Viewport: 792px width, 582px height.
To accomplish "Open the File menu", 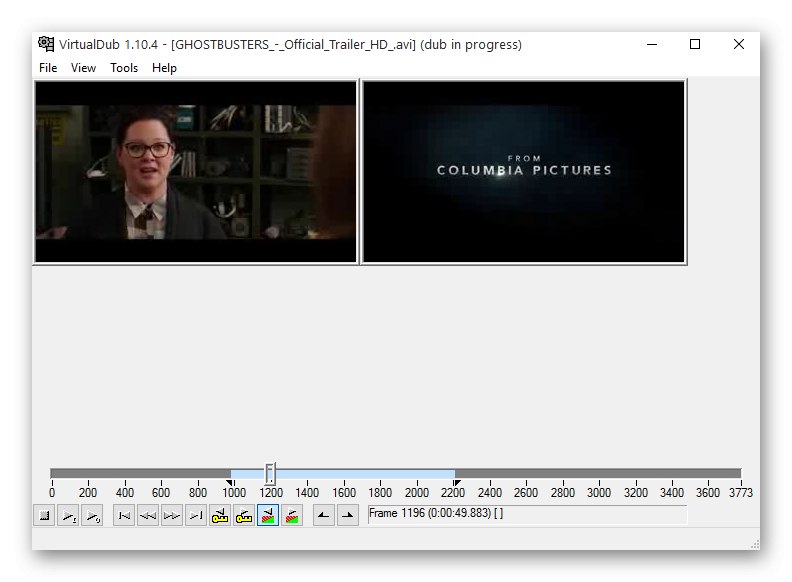I will [48, 68].
